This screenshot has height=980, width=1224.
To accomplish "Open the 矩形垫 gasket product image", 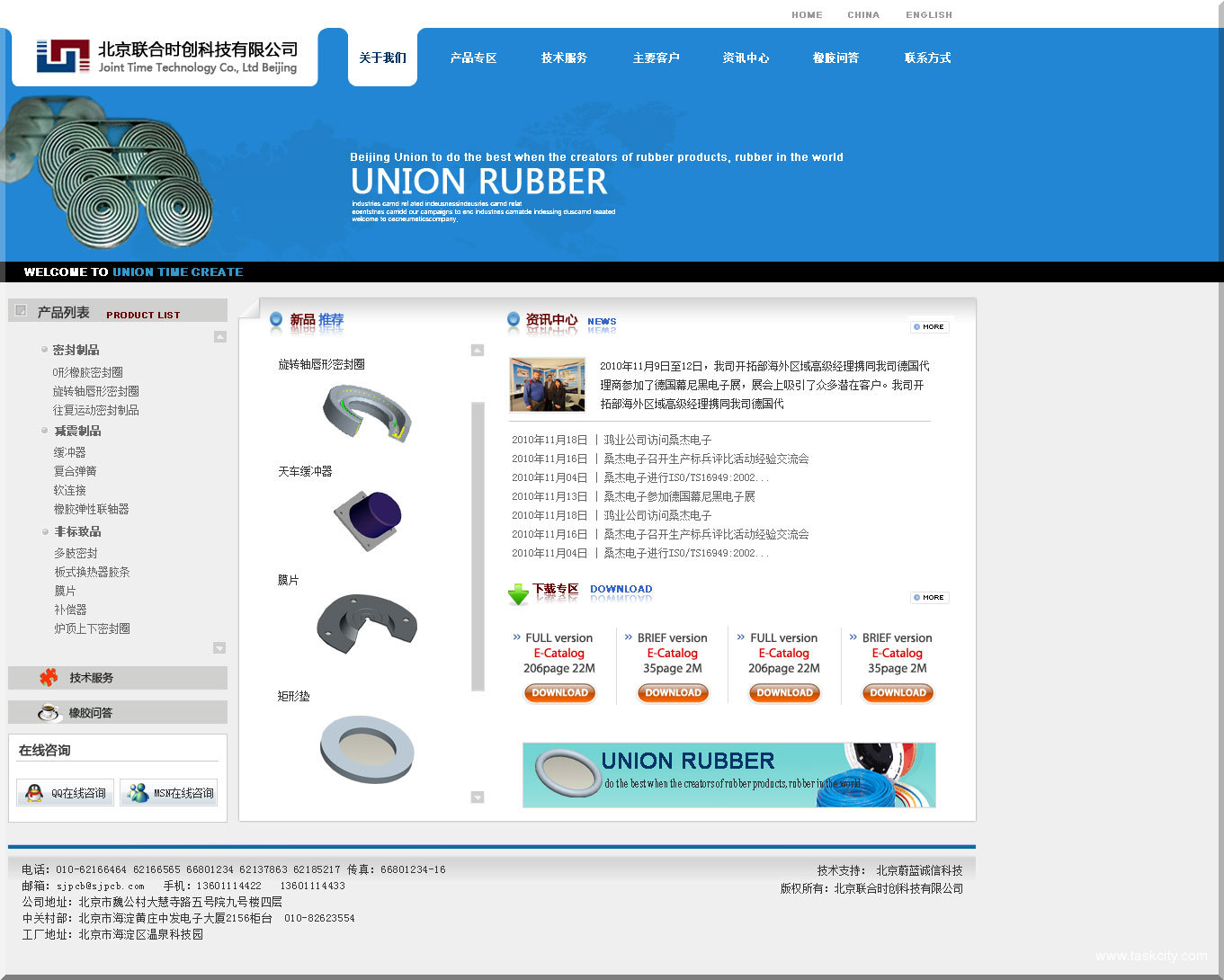I will pyautogui.click(x=367, y=749).
